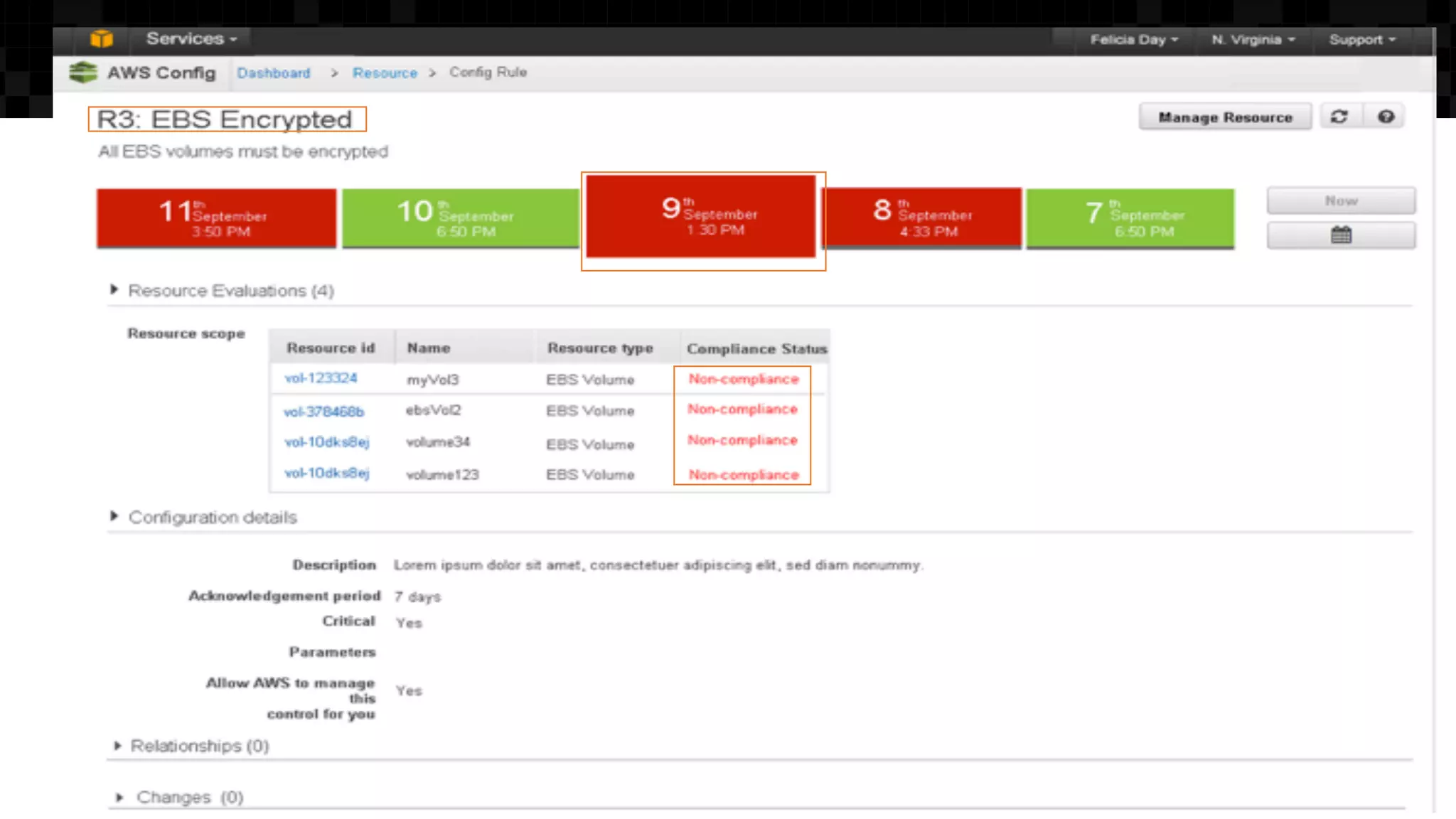Click the AWS orange cube icon
The image size is (1456, 819).
[x=102, y=39]
